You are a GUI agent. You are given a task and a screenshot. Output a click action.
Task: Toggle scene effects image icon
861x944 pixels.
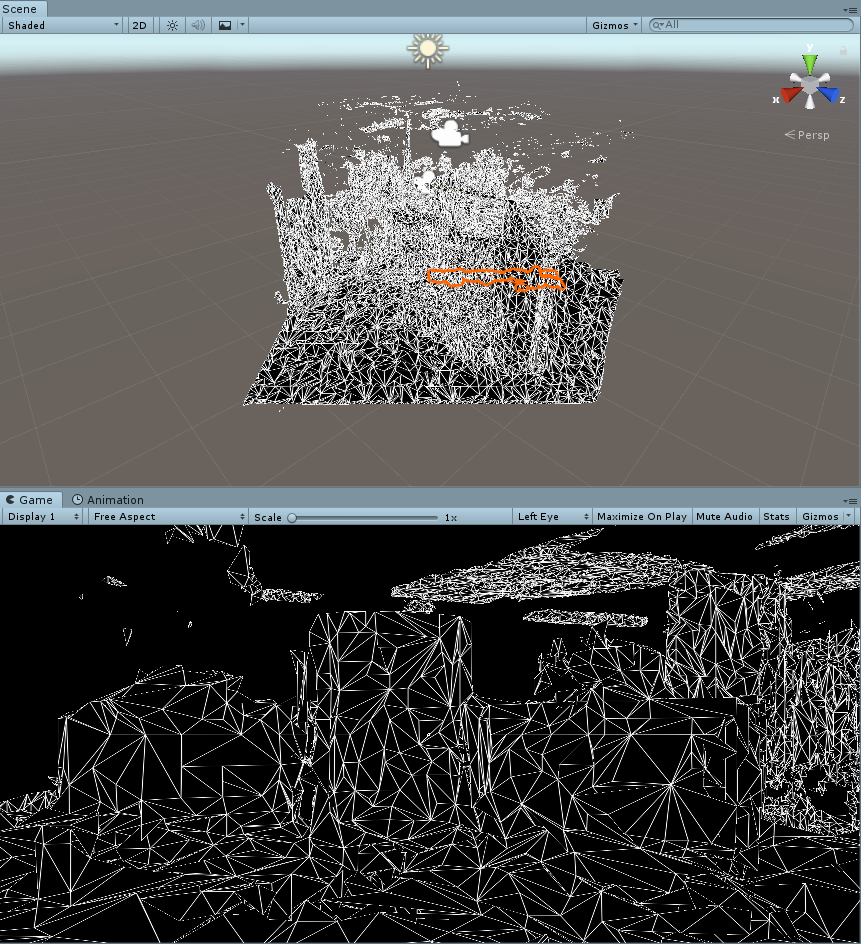click(x=225, y=25)
